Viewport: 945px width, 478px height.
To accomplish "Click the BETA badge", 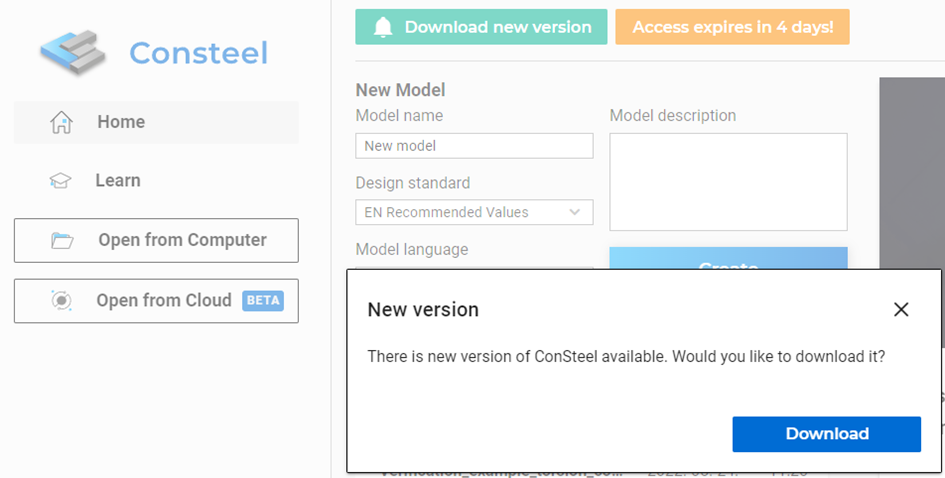I will coord(263,300).
